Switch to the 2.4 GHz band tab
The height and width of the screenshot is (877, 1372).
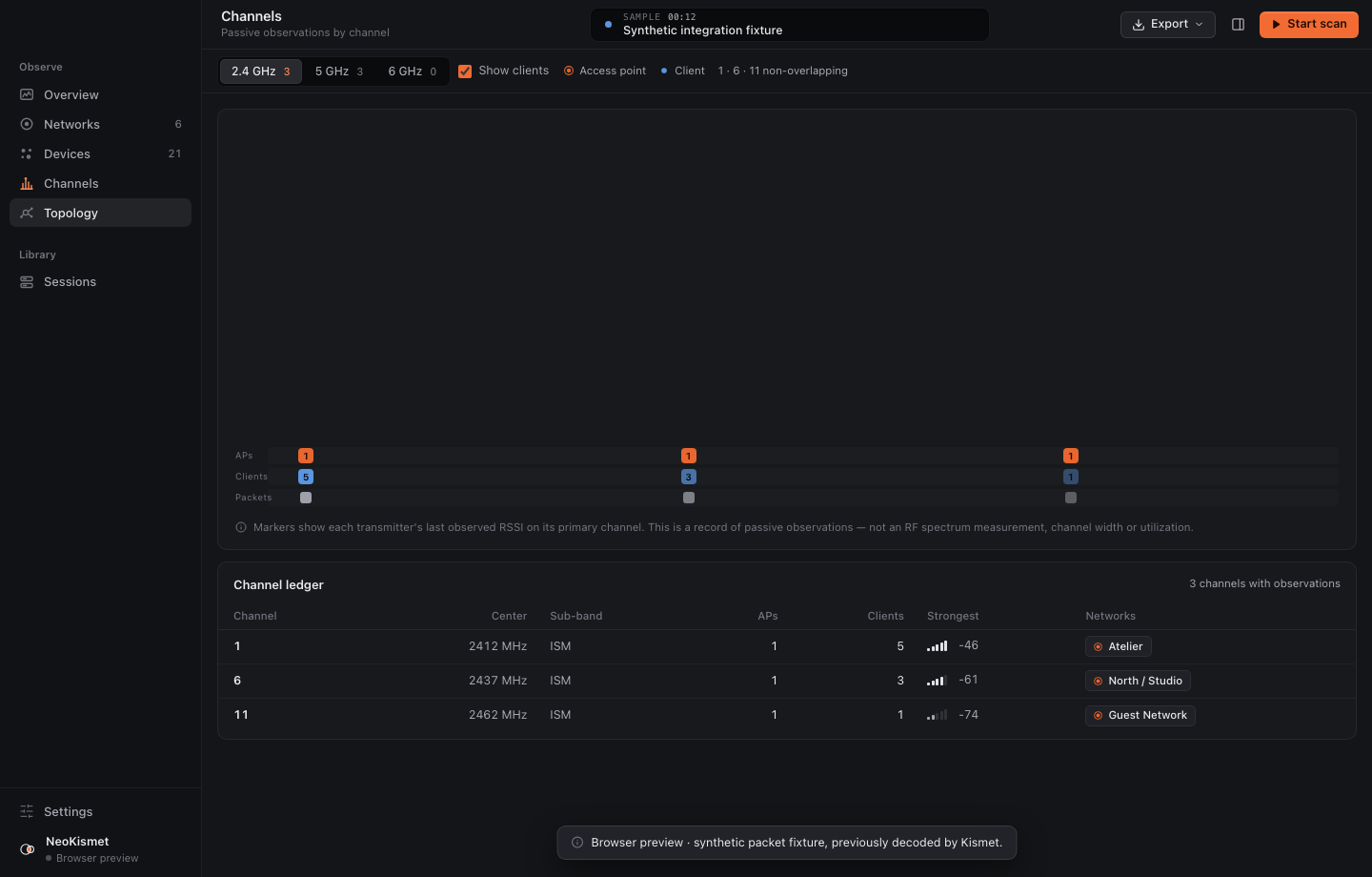click(x=260, y=71)
